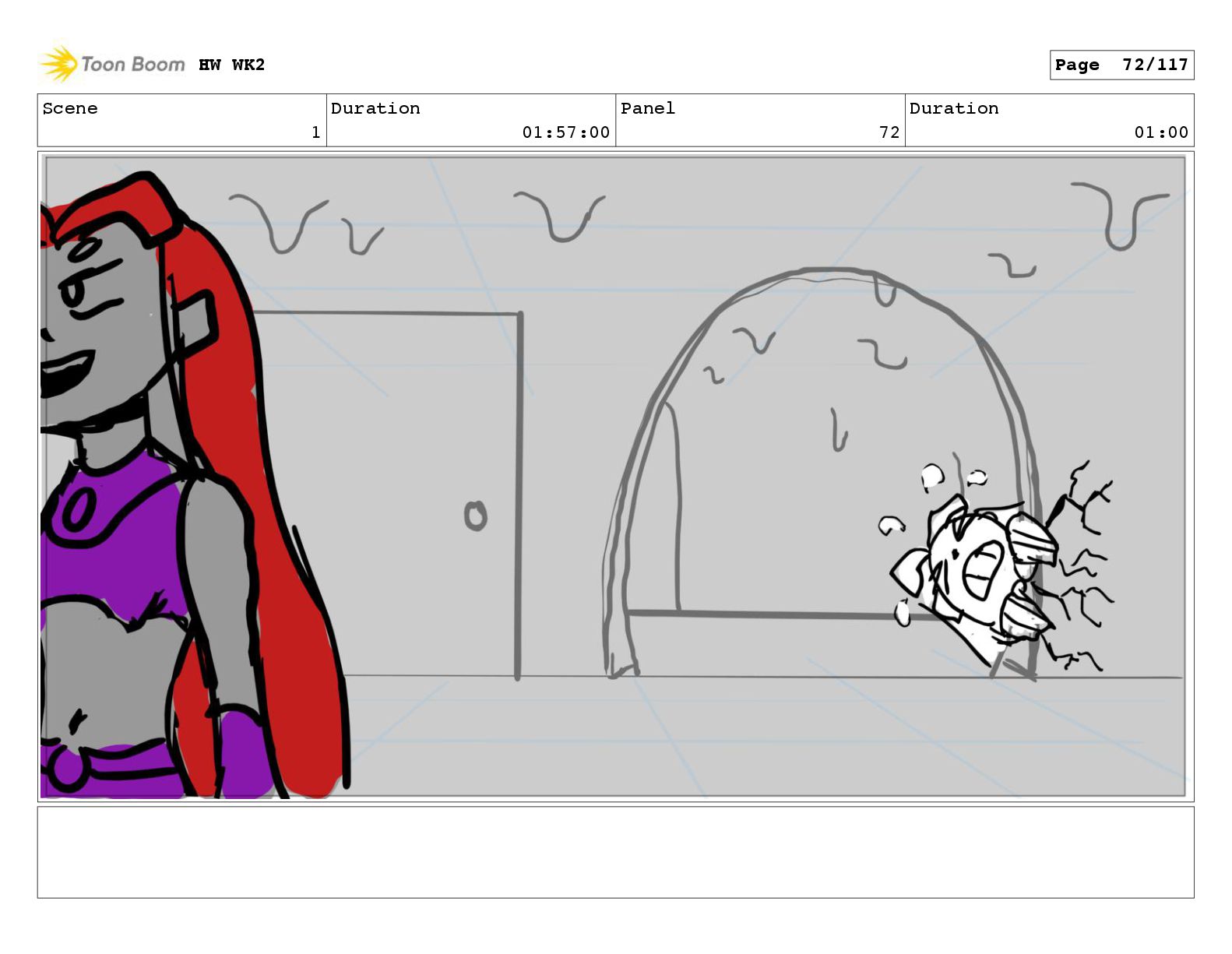
Task: Click the 'Scene' header label
Action: (70, 108)
